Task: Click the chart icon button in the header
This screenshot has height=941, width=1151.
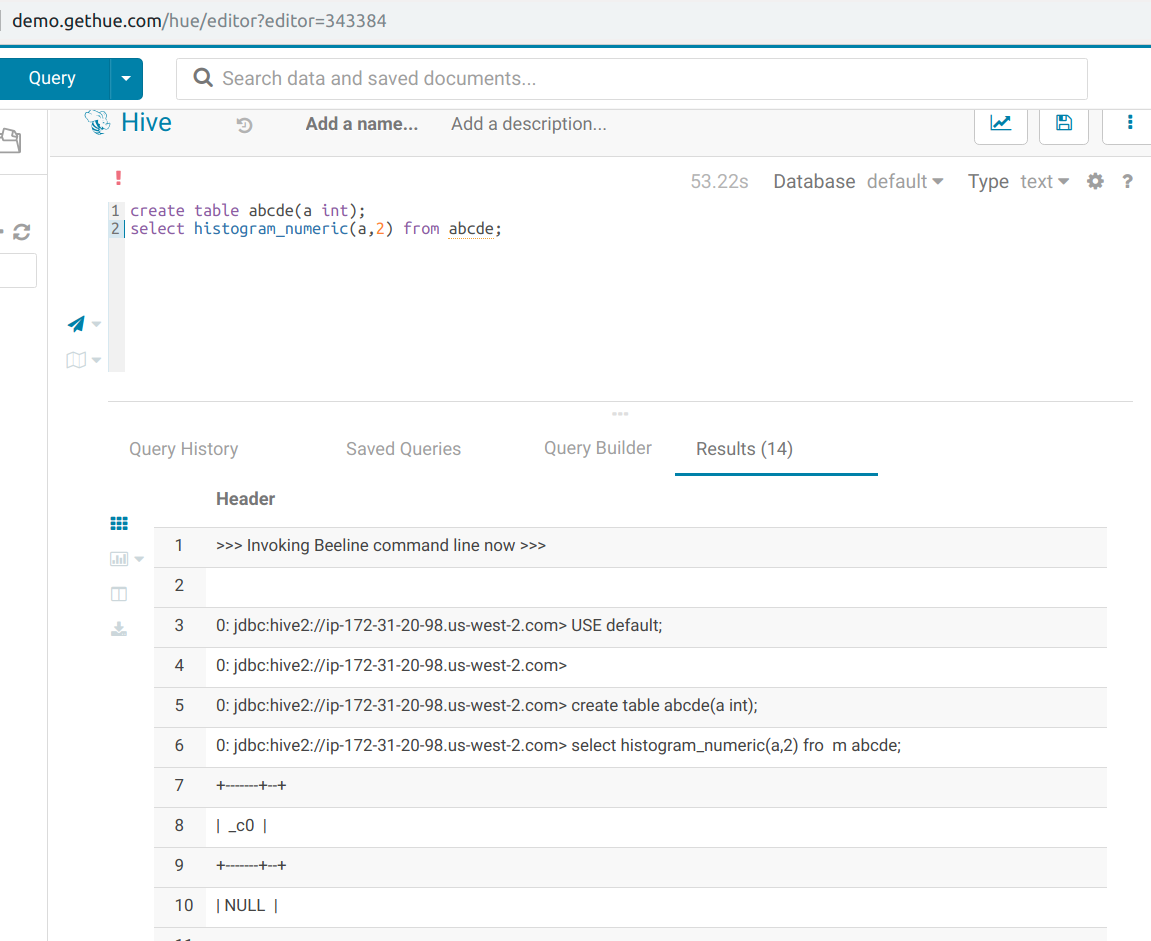Action: point(1001,123)
